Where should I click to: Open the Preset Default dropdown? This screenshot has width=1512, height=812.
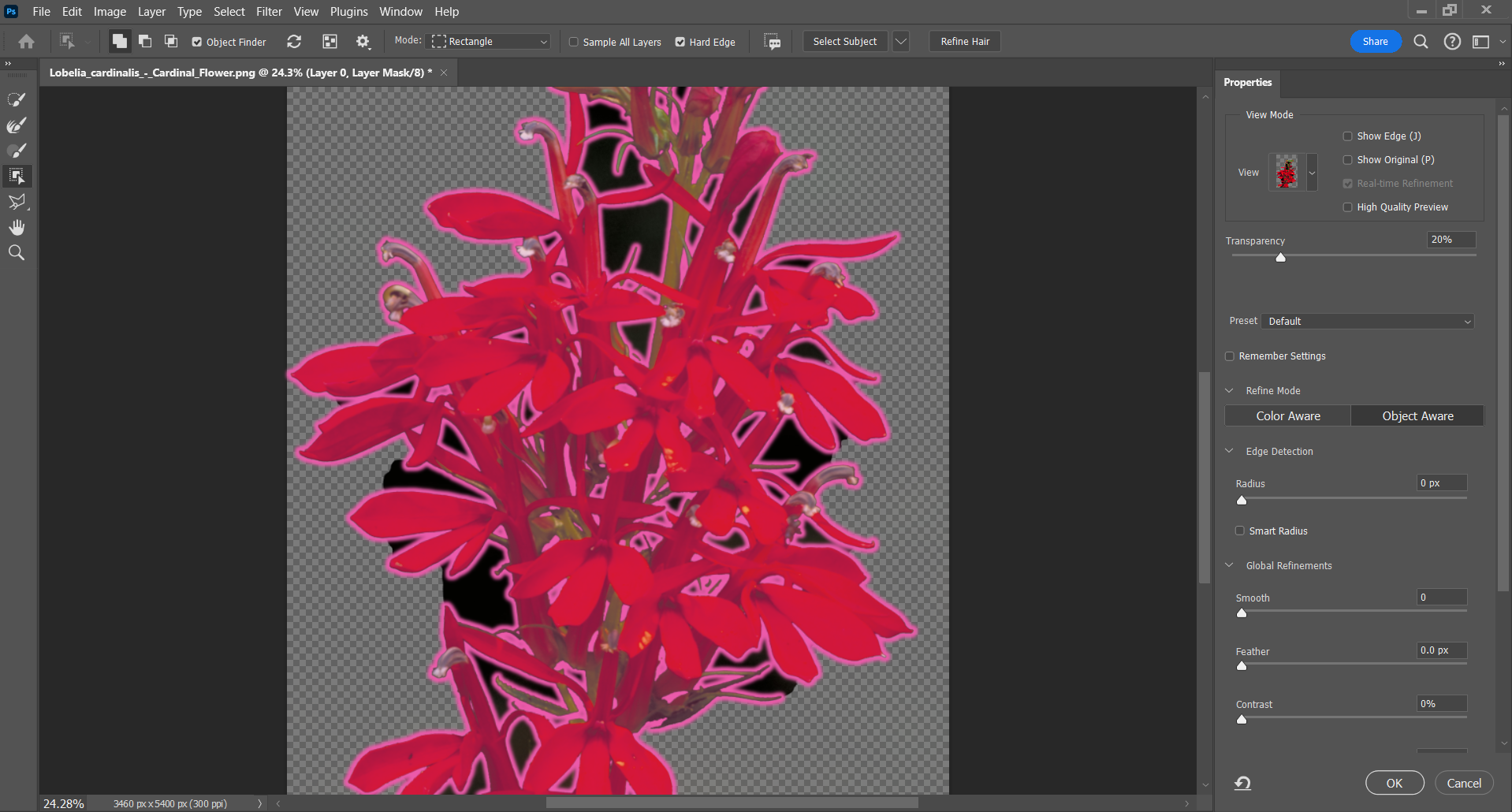point(1368,322)
